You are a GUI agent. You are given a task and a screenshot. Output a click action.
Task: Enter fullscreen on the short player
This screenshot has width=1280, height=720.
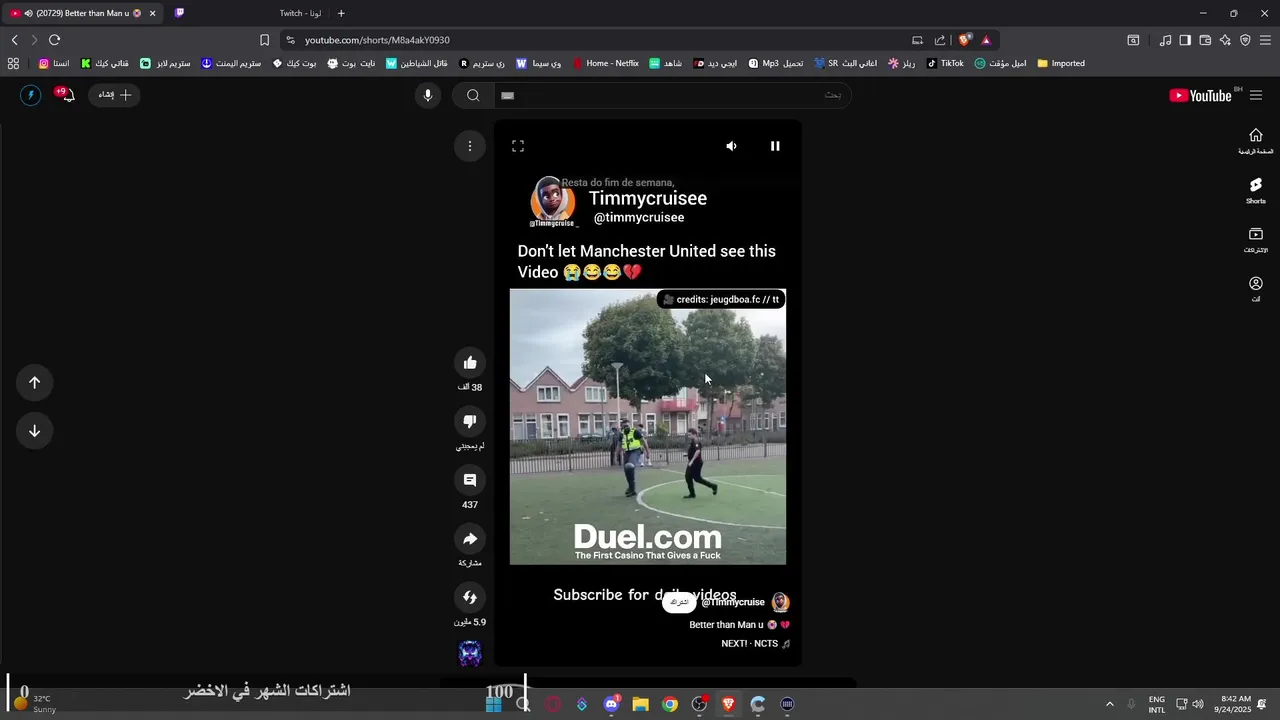pos(518,146)
